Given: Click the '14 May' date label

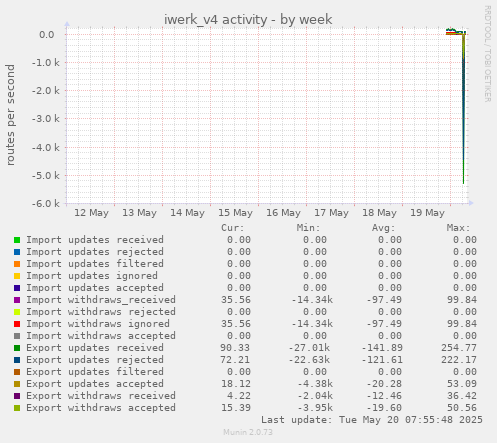Looking at the screenshot, I should (x=187, y=213).
